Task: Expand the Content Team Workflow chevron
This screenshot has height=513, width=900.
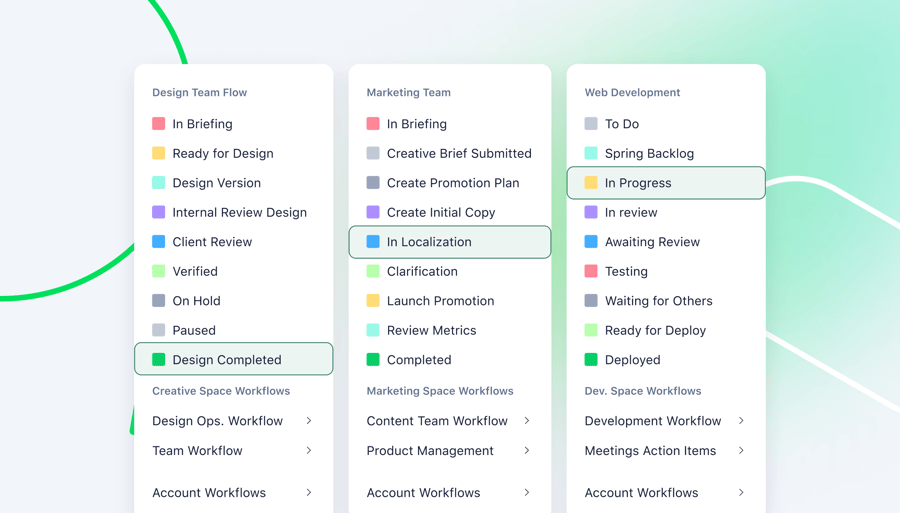Action: (527, 421)
